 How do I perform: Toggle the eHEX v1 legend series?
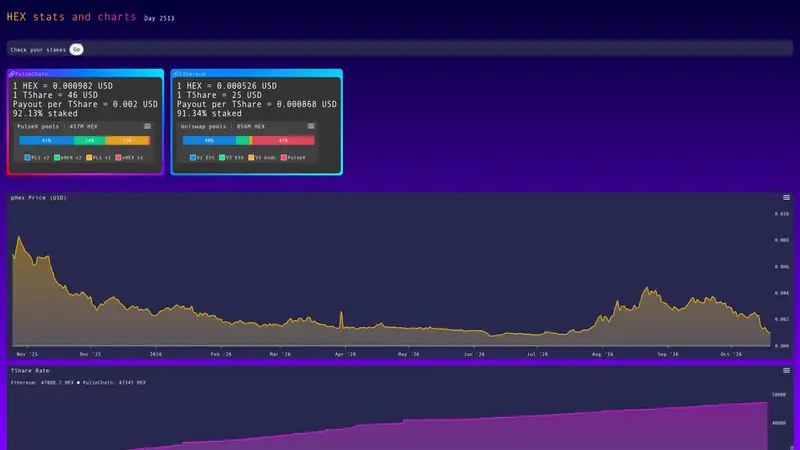(129, 158)
